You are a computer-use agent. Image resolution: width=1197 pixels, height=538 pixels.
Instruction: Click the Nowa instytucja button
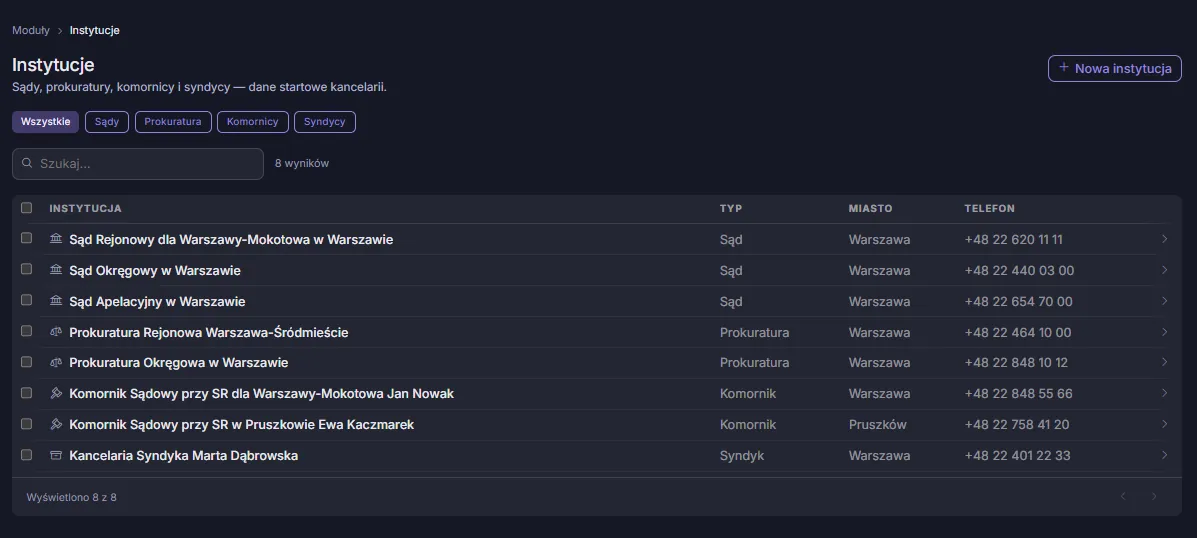click(x=1115, y=69)
